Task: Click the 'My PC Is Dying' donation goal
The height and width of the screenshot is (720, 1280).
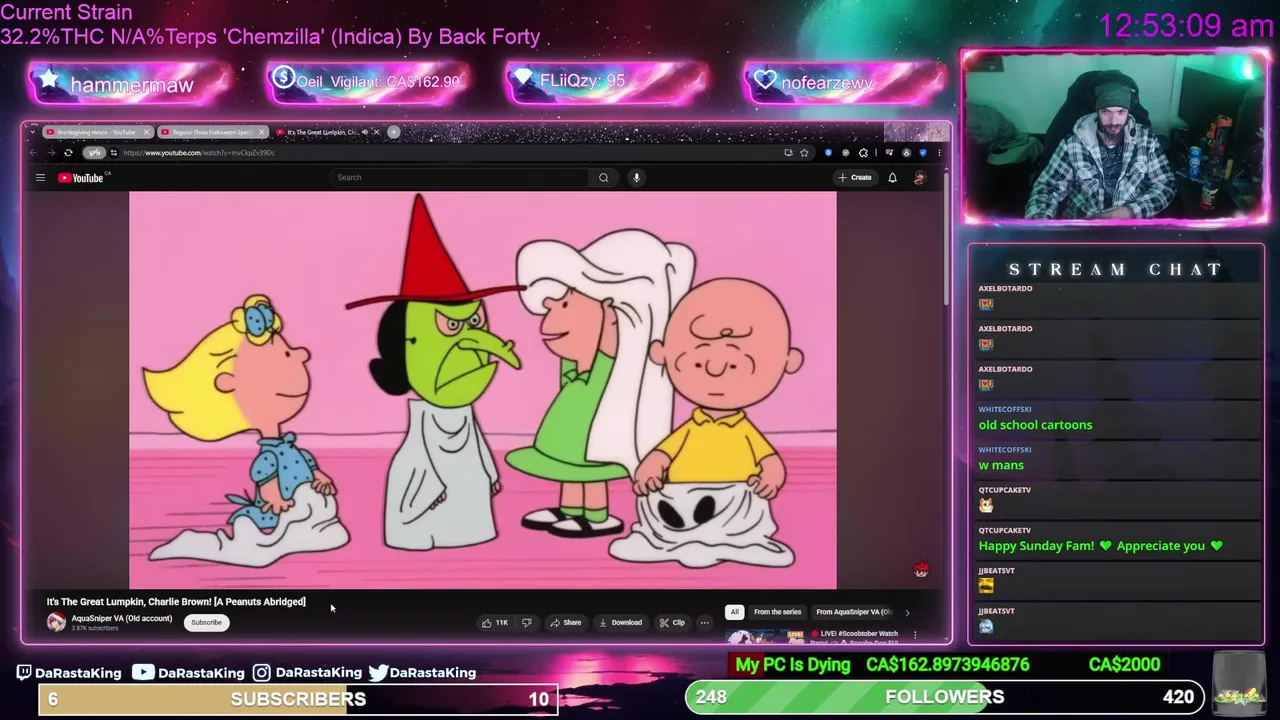Action: click(x=948, y=665)
